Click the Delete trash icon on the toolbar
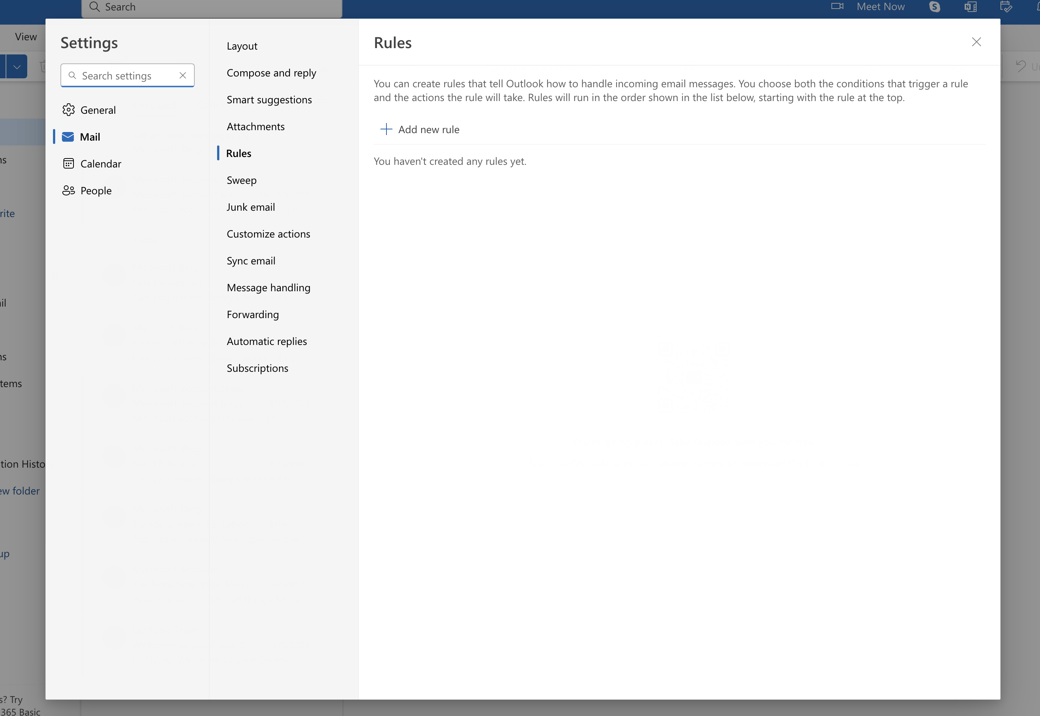 (x=44, y=66)
